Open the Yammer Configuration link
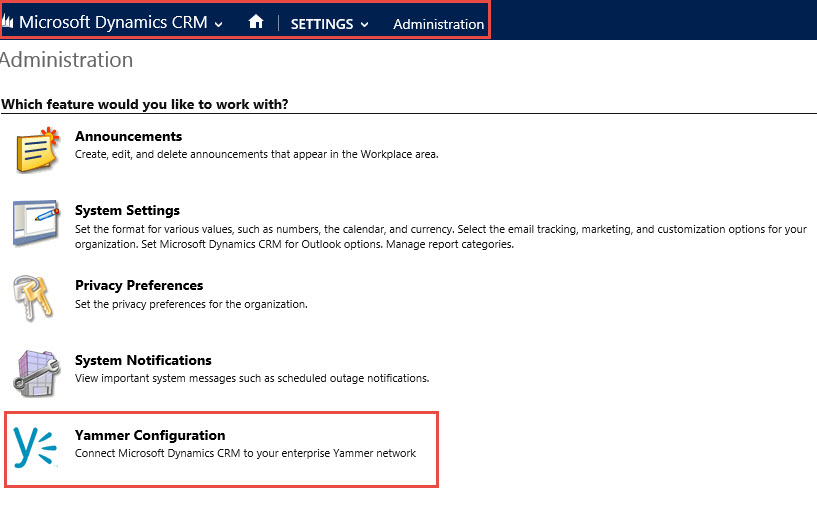 pyautogui.click(x=150, y=435)
